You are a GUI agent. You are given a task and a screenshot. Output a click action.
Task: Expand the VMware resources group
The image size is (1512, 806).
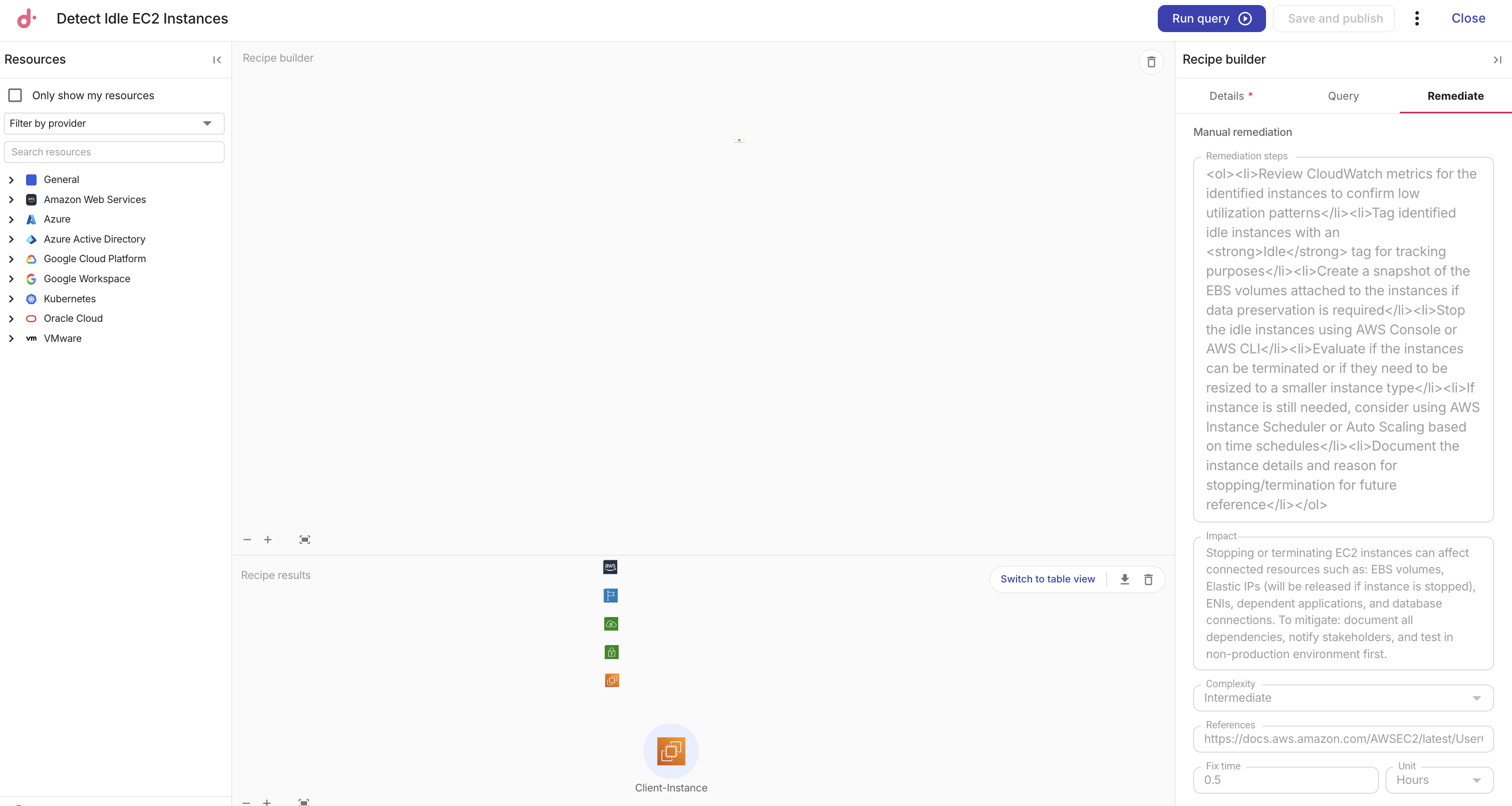tap(11, 338)
